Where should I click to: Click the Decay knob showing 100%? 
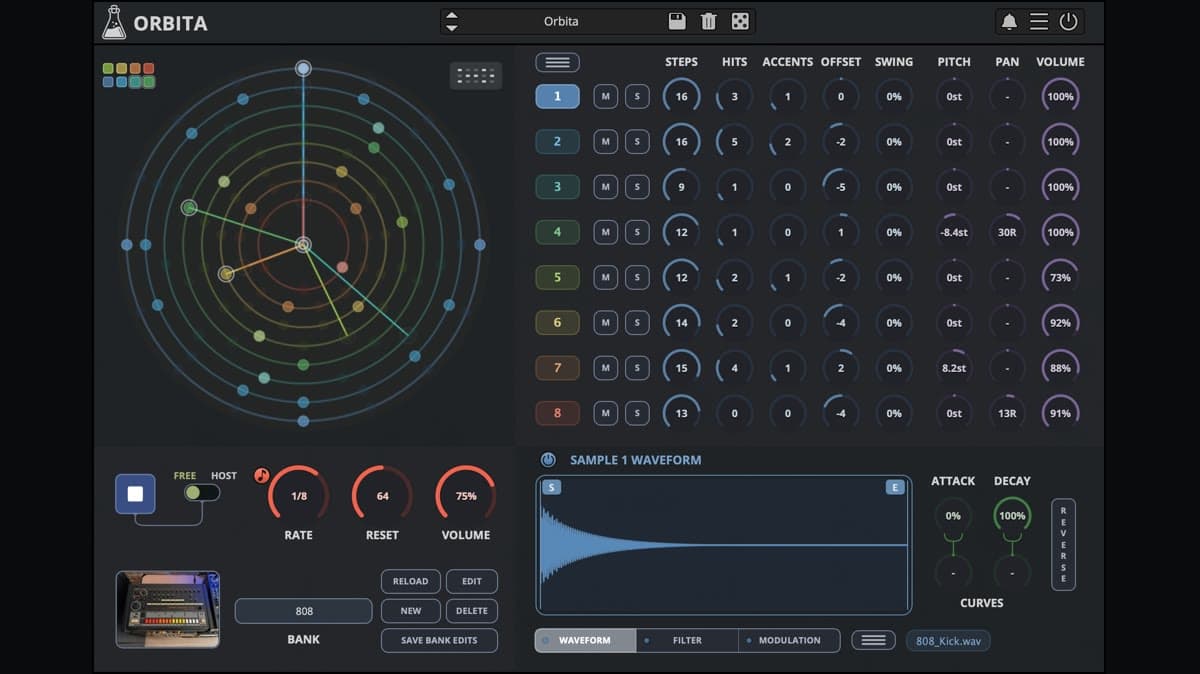(x=1012, y=516)
